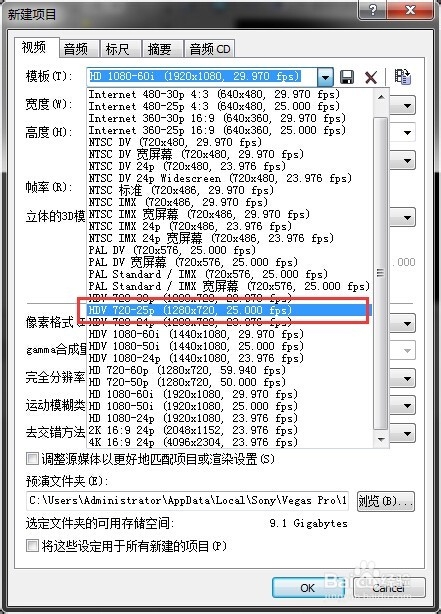This screenshot has width=441, height=614.
Task: Switch to the 音频 tab
Action: tap(80, 49)
